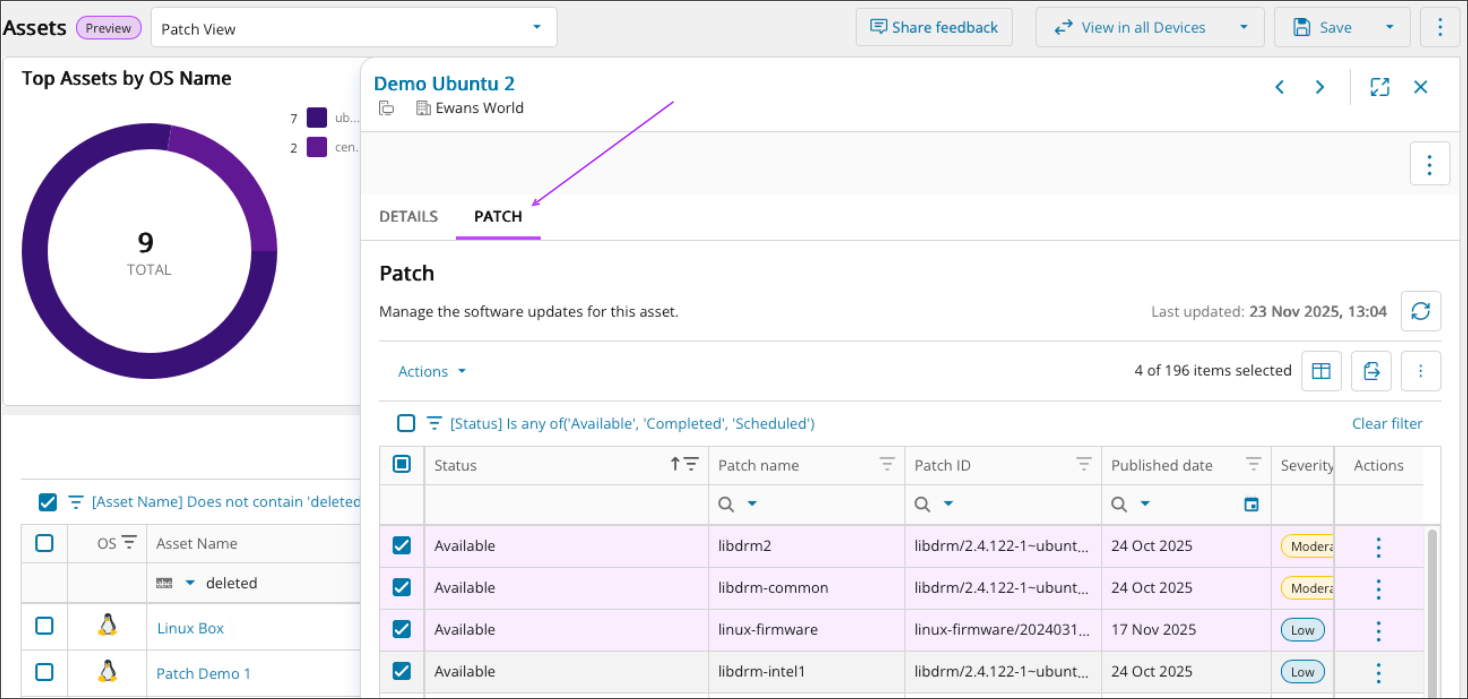
Task: Click the ubuntu legend color swatch
Action: [317, 118]
